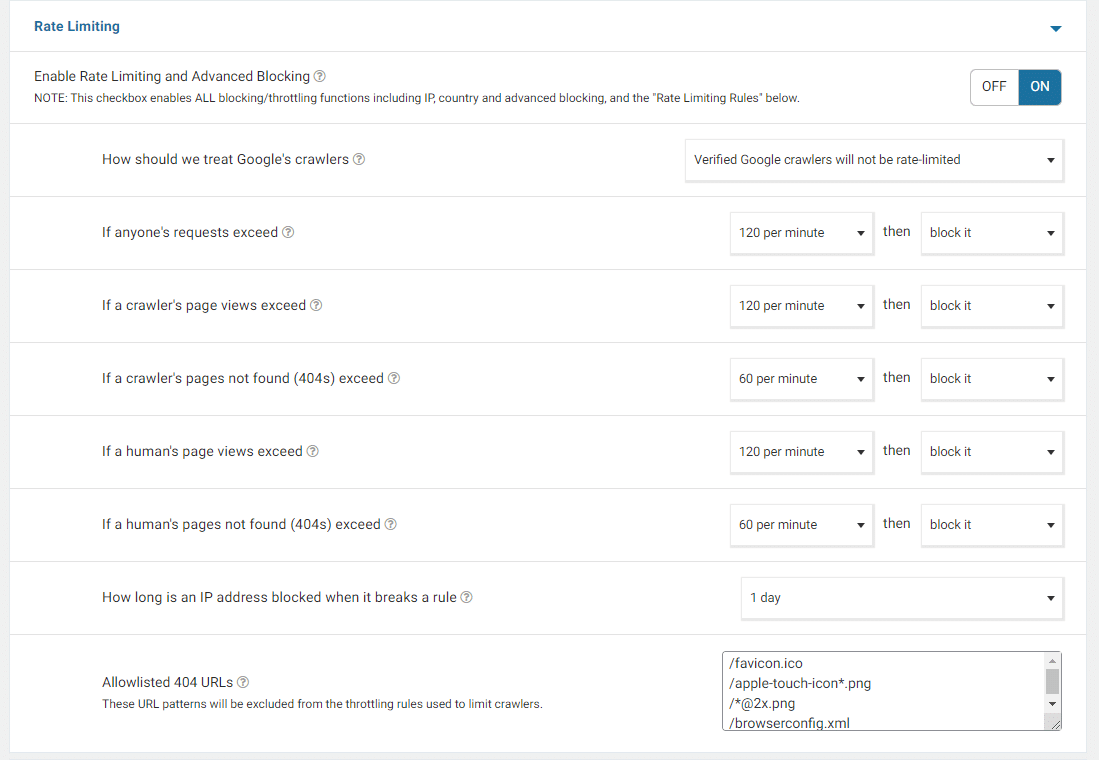Click the 'These URL patterns will be excluded' description
1099x760 pixels.
[x=322, y=703]
